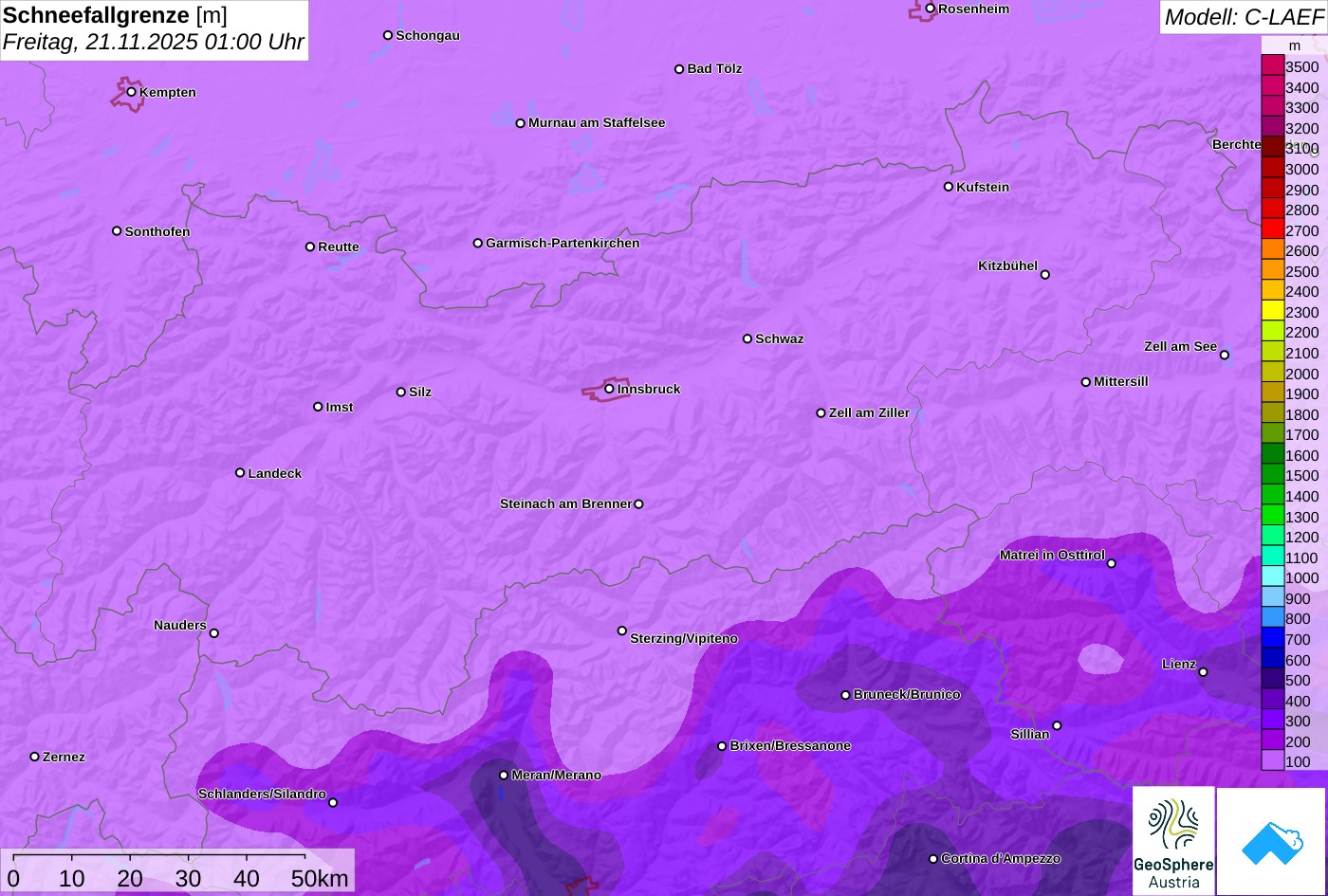
Task: Click the Garmisch-Partenkirchen label
Action: point(563,244)
